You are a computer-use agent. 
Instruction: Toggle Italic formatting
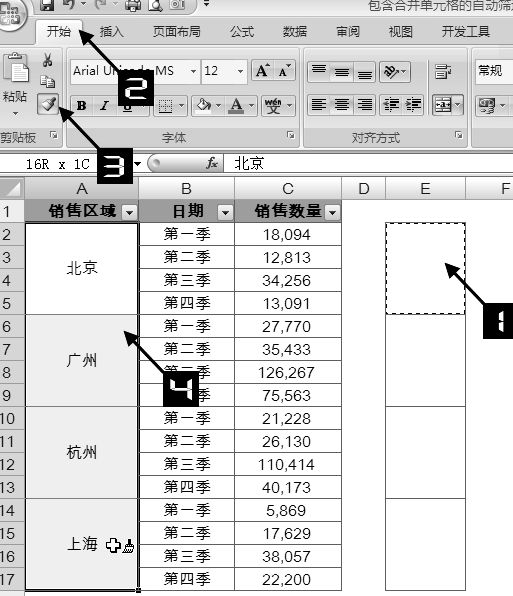click(104, 105)
